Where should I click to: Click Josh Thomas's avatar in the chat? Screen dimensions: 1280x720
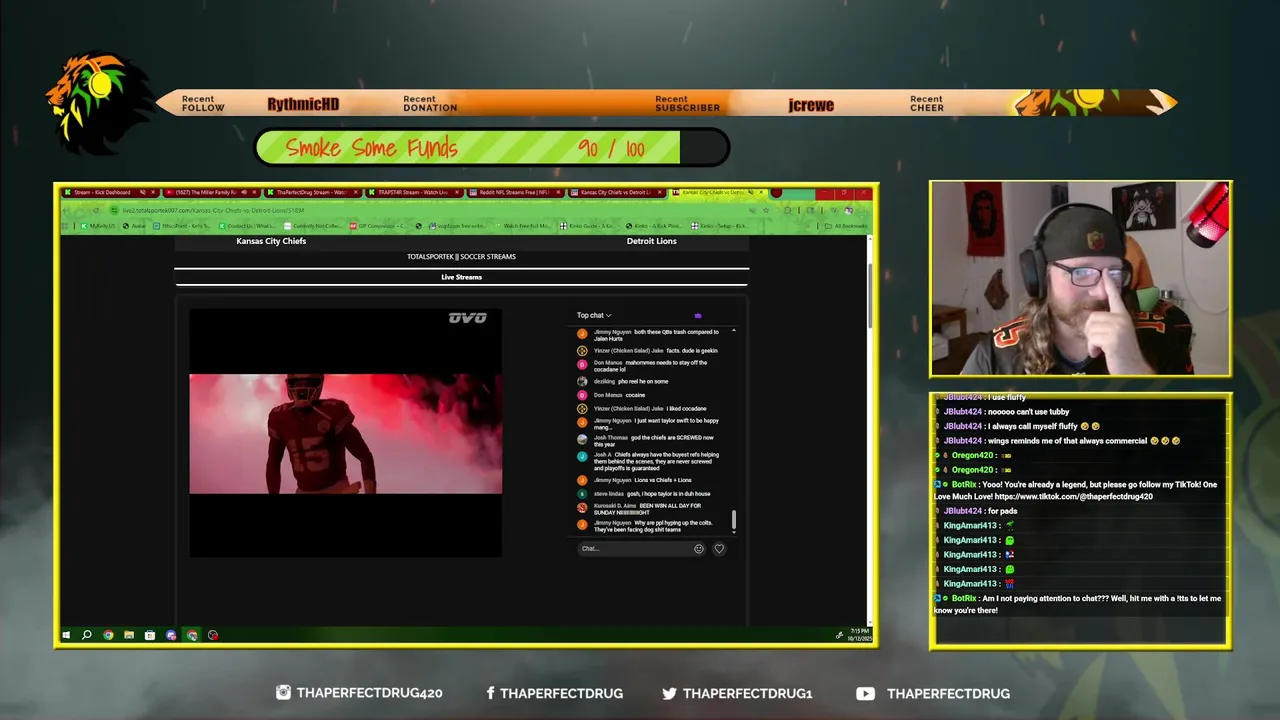point(582,439)
